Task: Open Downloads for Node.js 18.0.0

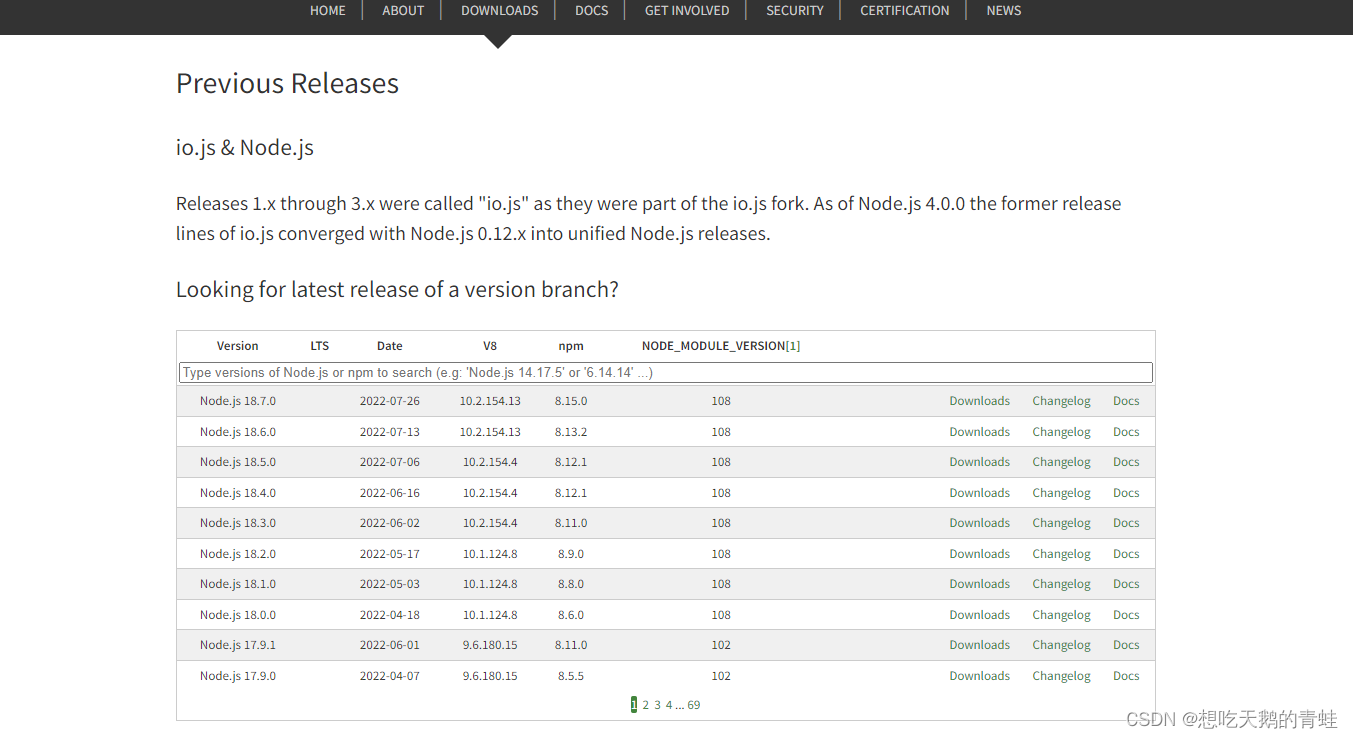Action: click(x=980, y=615)
